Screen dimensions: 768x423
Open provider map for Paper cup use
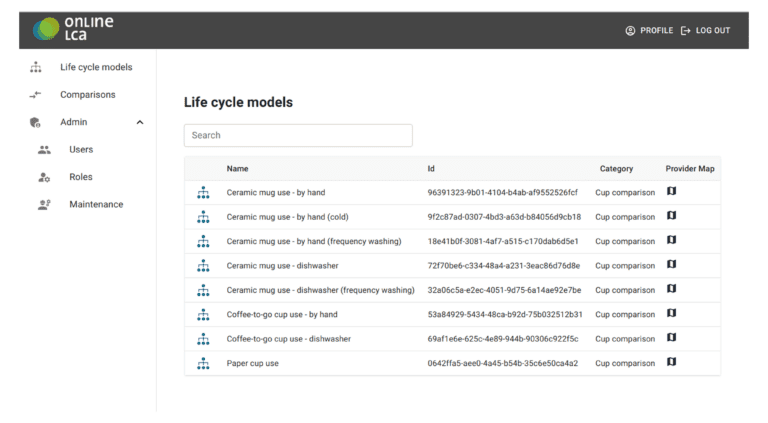click(x=672, y=362)
